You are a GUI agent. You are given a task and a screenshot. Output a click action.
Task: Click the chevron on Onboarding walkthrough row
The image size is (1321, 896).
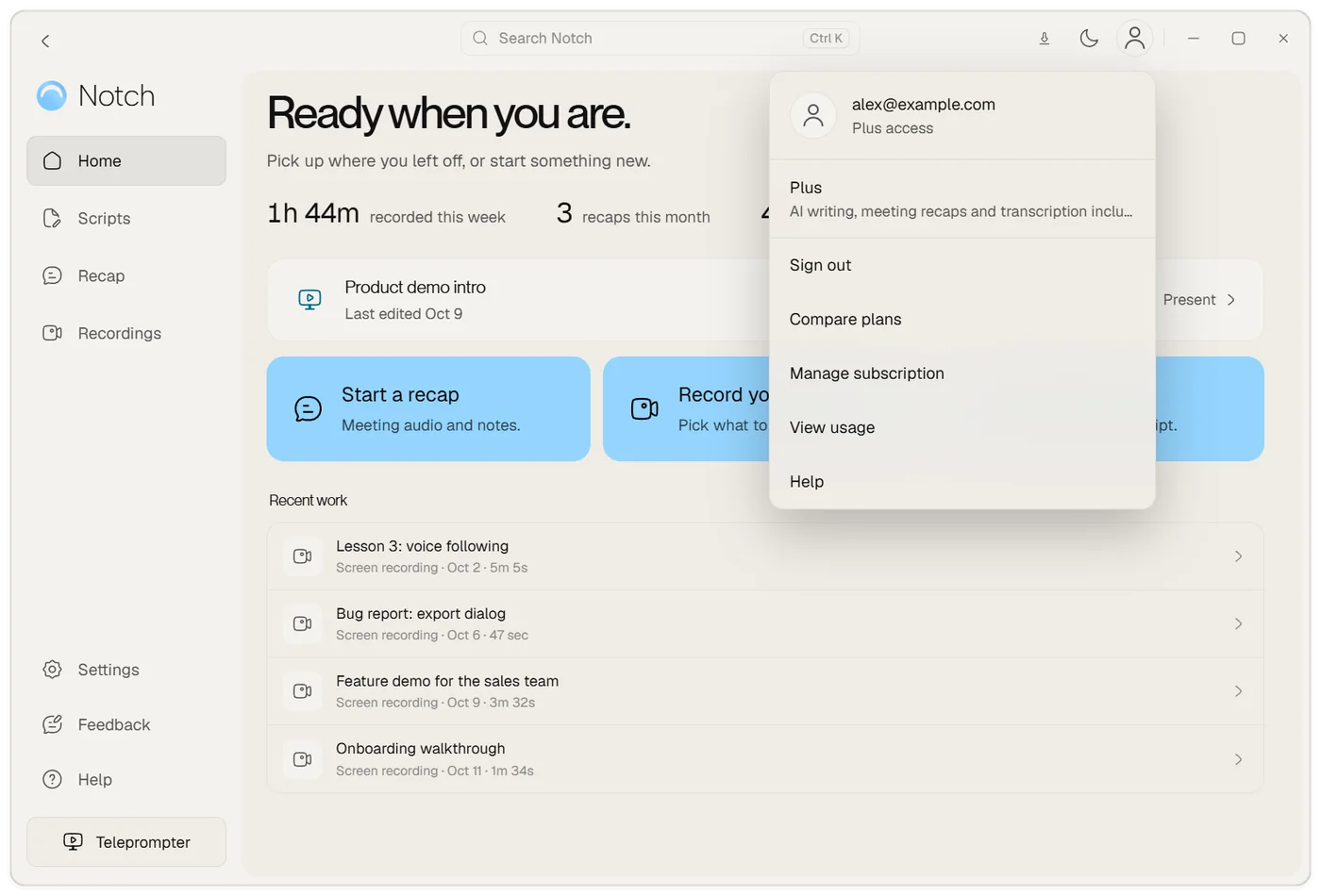1238,759
